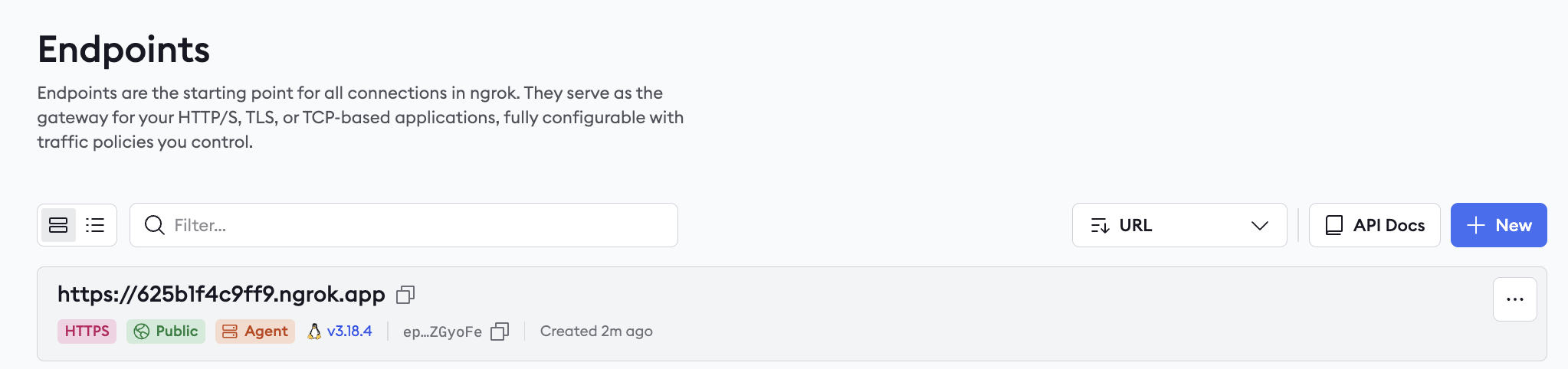Create a New endpoint
The width and height of the screenshot is (1568, 369).
[1499, 225]
